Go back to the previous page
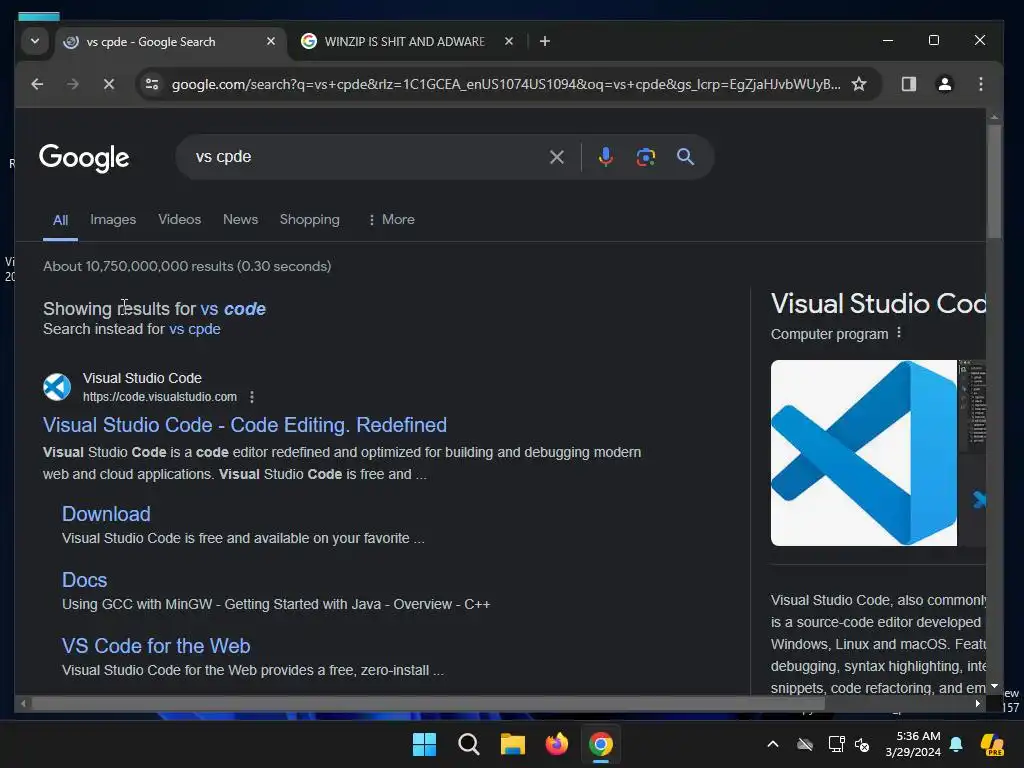The height and width of the screenshot is (768, 1024). click(37, 84)
